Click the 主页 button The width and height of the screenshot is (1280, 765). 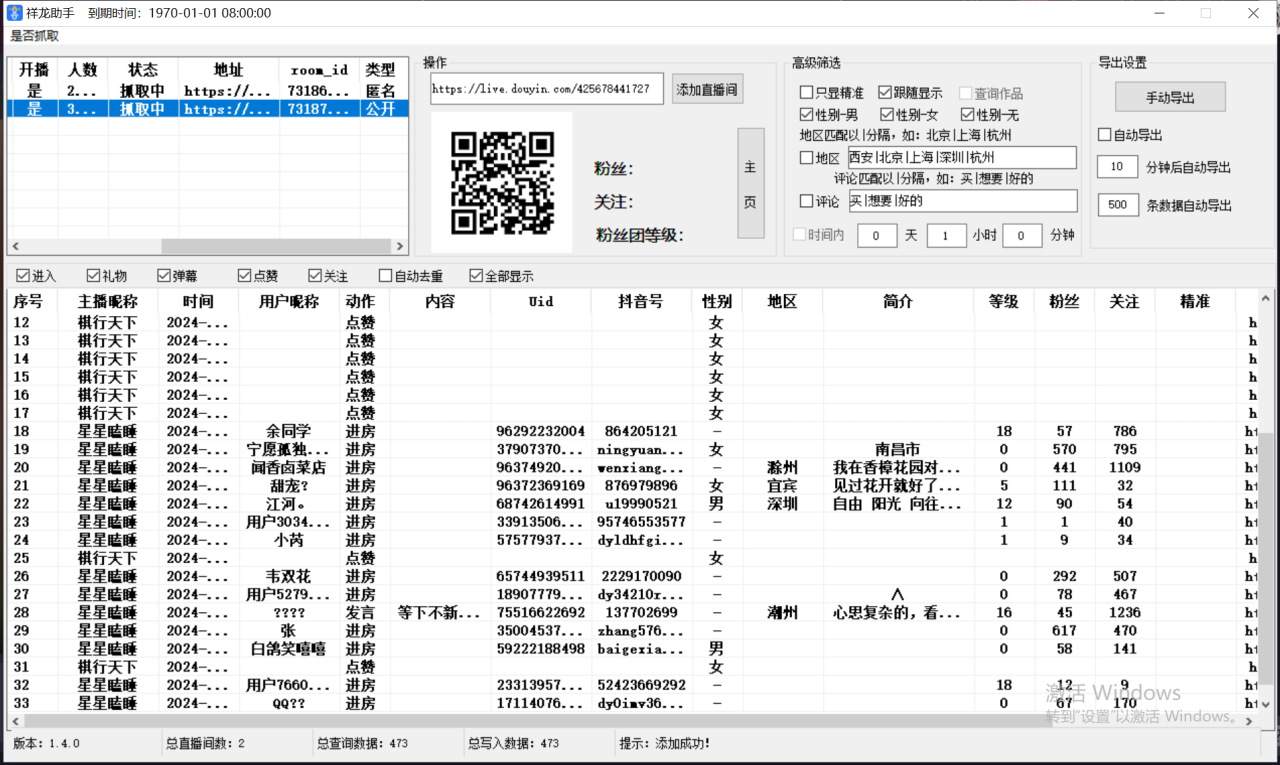coord(750,183)
